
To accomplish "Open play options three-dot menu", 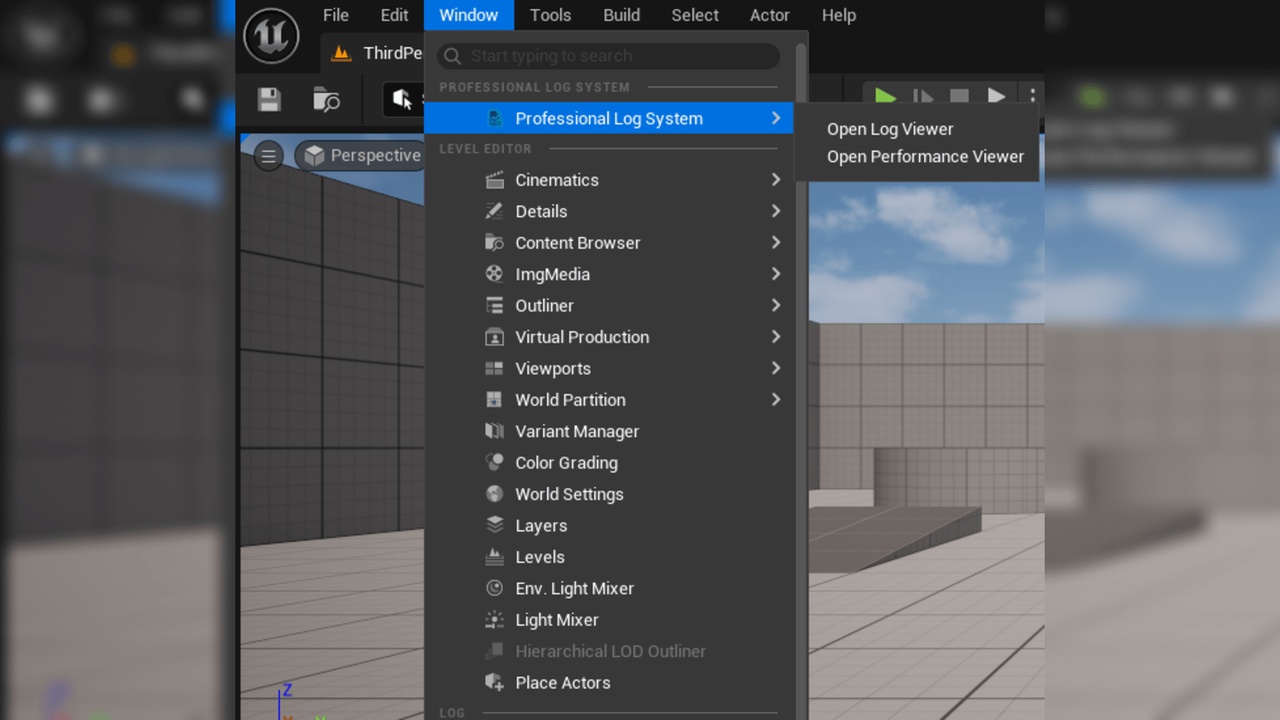I will (1033, 97).
